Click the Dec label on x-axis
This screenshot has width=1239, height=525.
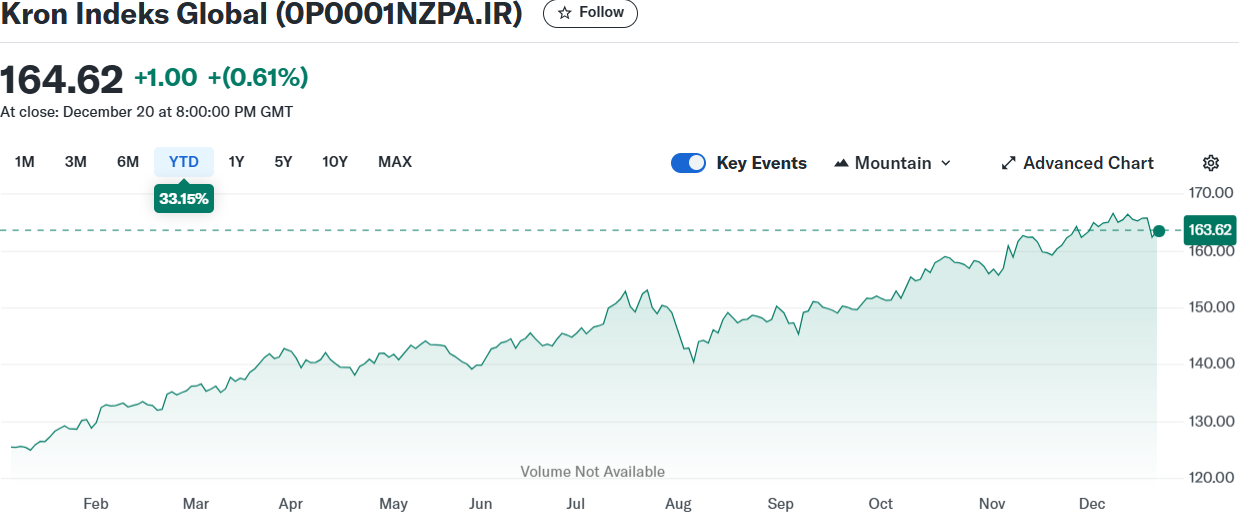[1092, 504]
